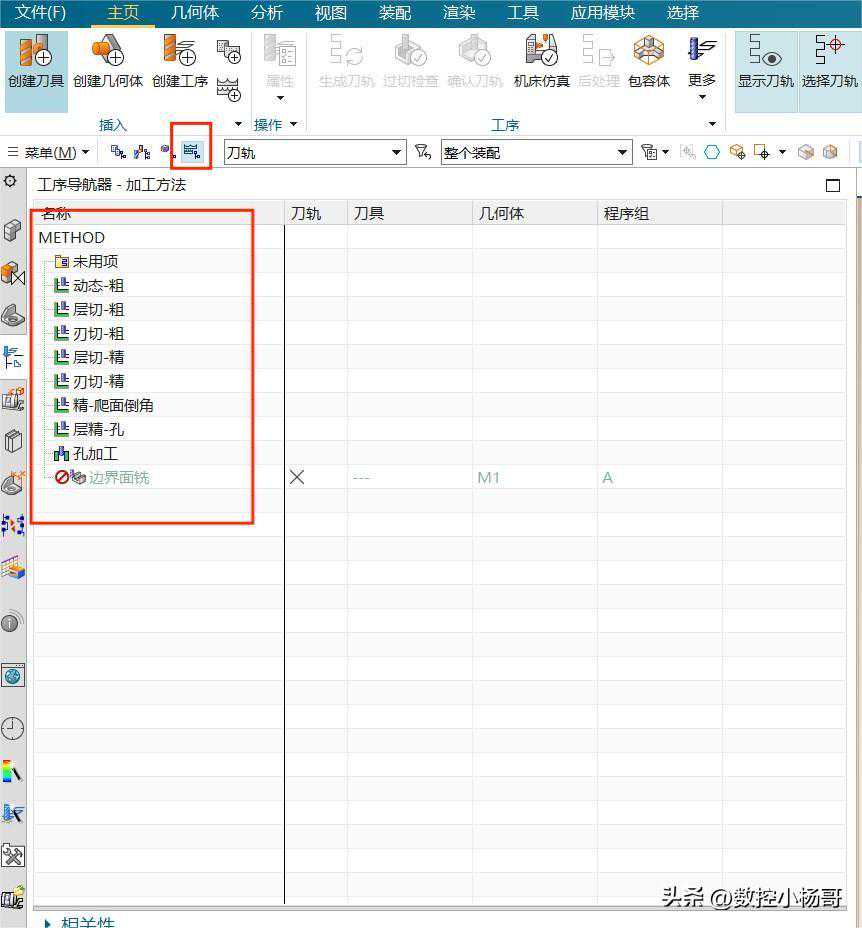Screen dimensions: 862x928
Task: Select the 边界面铣 operation
Action: [x=119, y=477]
